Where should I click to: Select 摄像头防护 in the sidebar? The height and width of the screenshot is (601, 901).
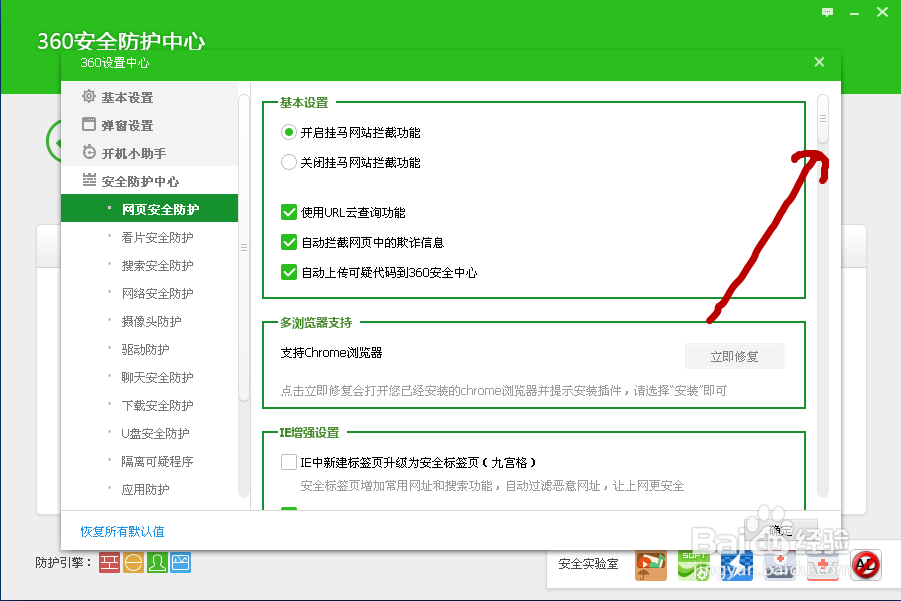[151, 321]
